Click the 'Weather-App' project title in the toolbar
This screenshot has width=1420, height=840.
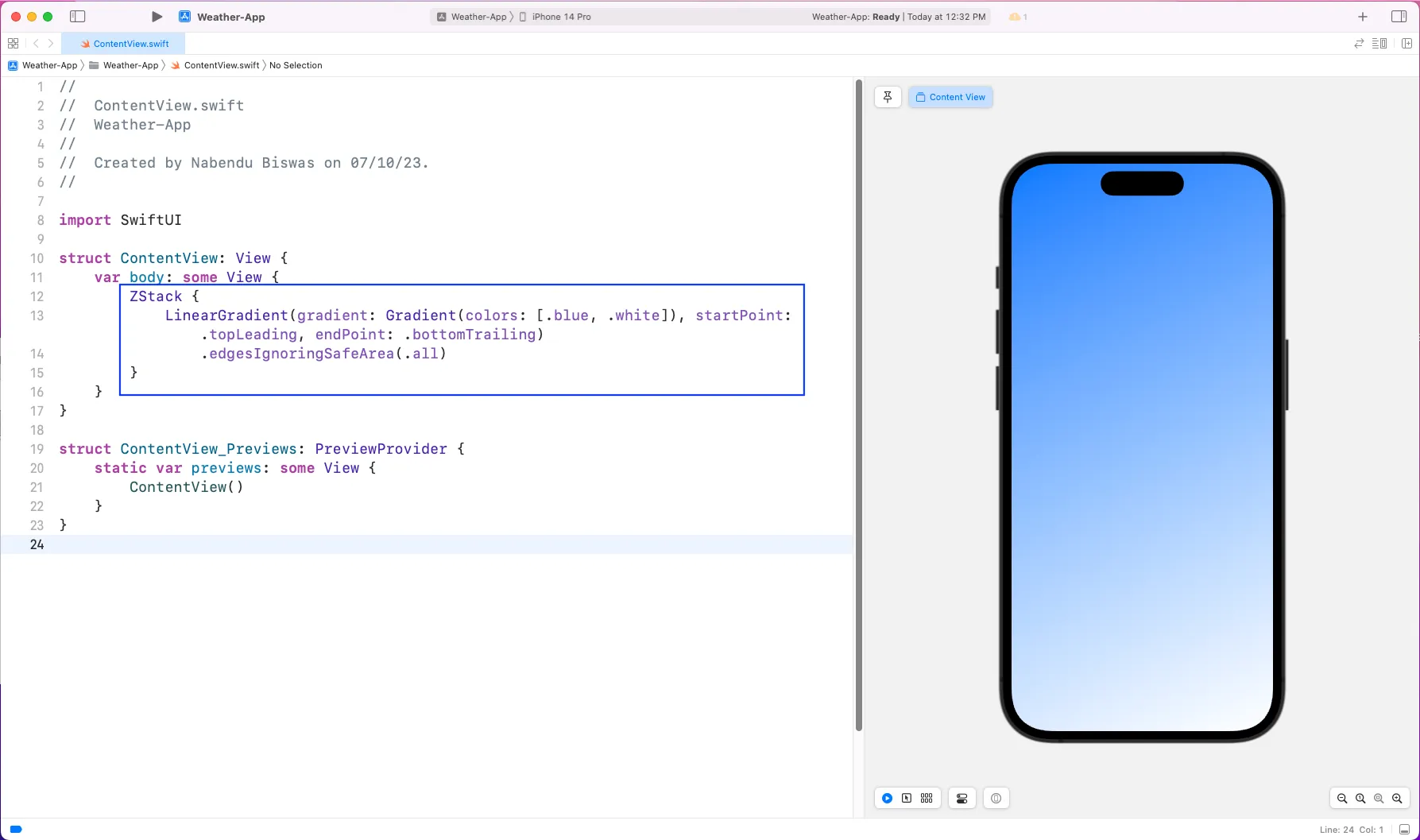coord(231,17)
